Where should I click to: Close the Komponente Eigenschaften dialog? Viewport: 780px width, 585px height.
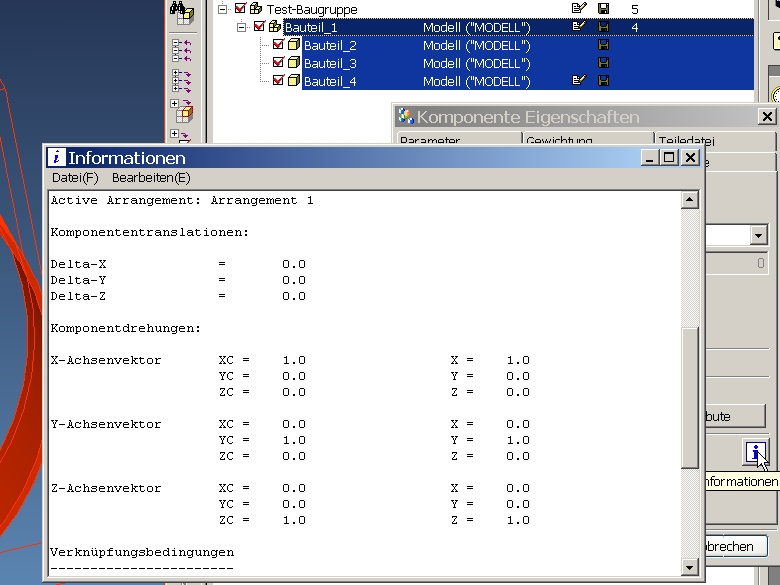pyautogui.click(x=767, y=116)
